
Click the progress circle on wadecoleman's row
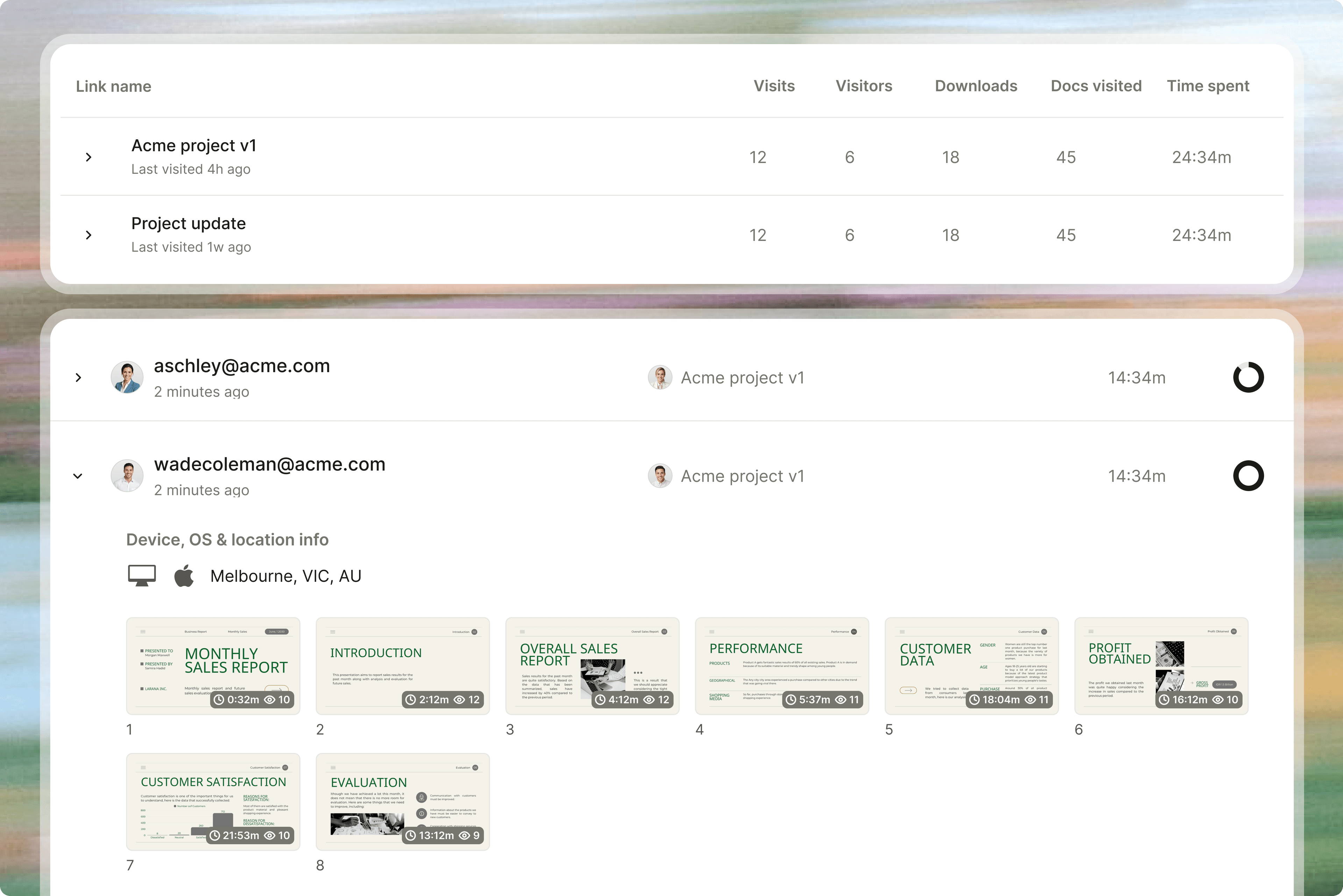click(1249, 475)
